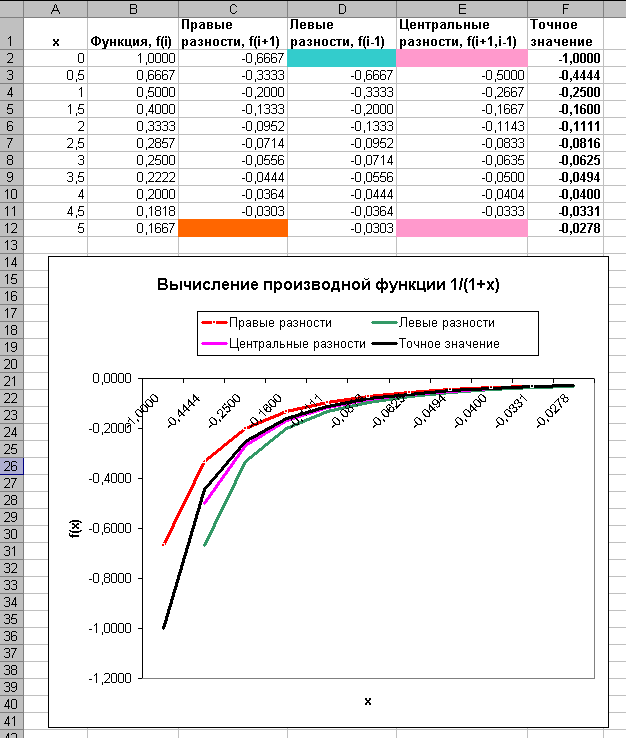
Task: Click the 'Точное значение' header cell
Action: 565,33
